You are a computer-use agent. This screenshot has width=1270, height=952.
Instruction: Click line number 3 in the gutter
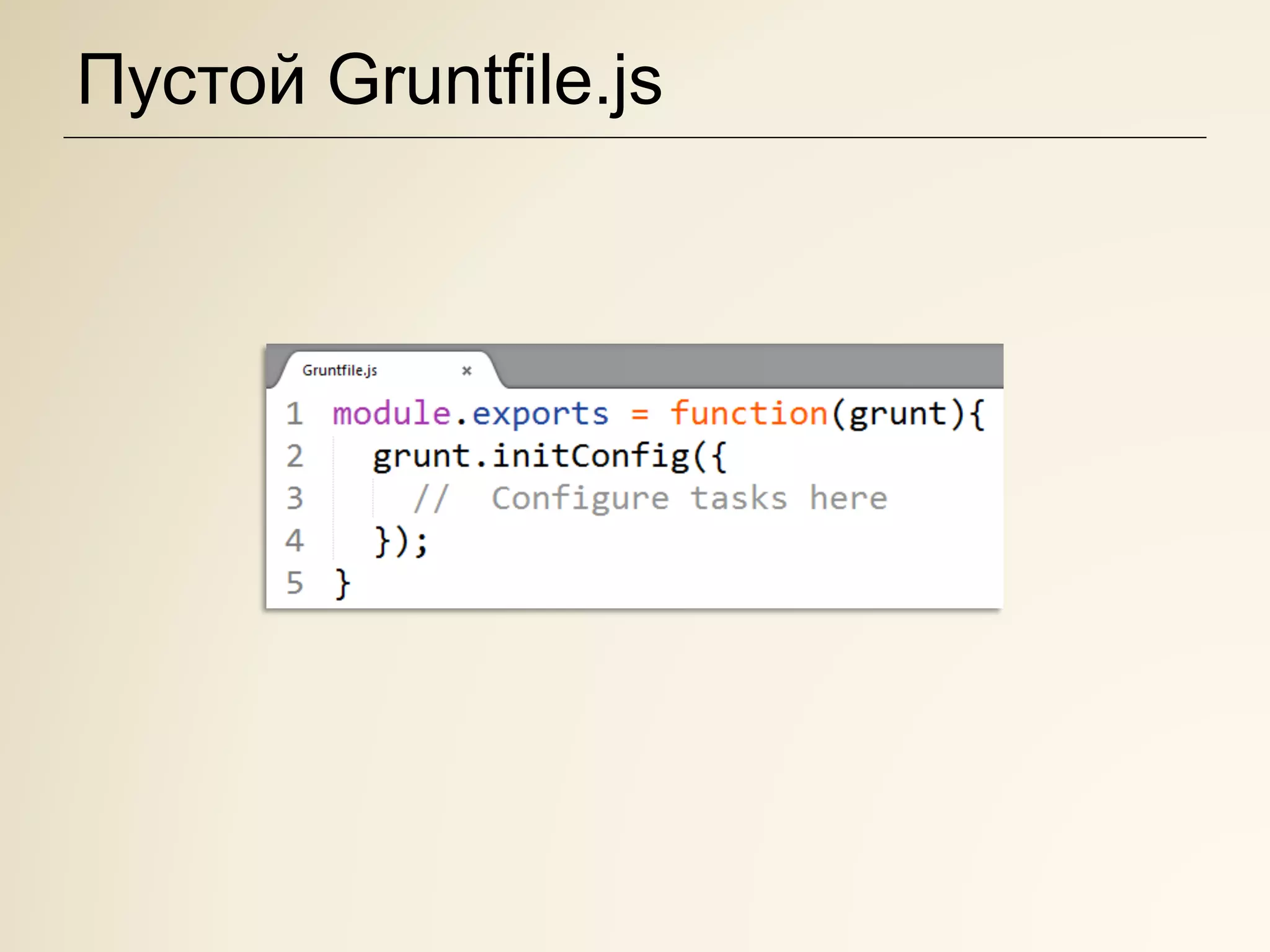(x=295, y=498)
